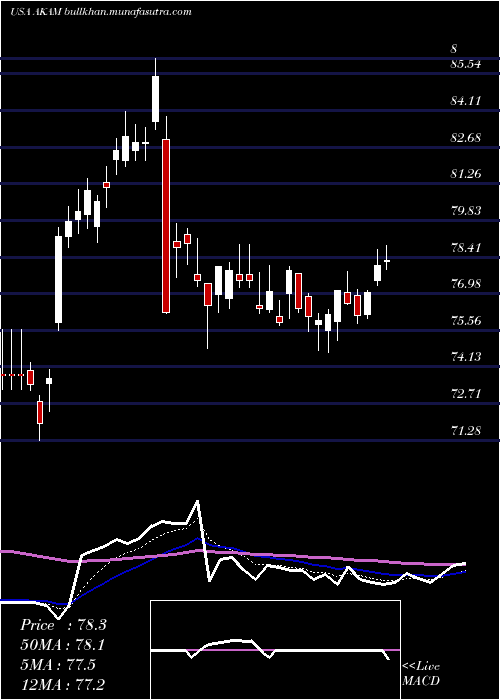500x700 pixels.
Task: Click inside the Live MACD inset chart
Action: [x=275, y=650]
